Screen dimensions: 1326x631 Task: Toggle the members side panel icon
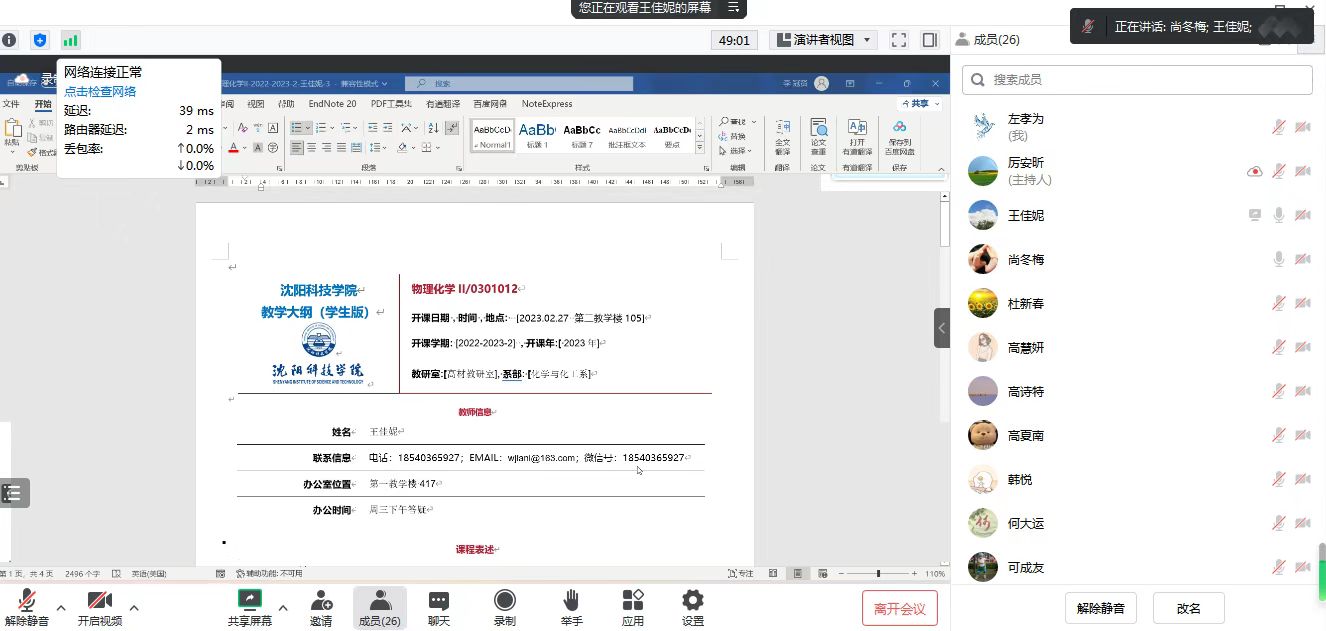[930, 40]
